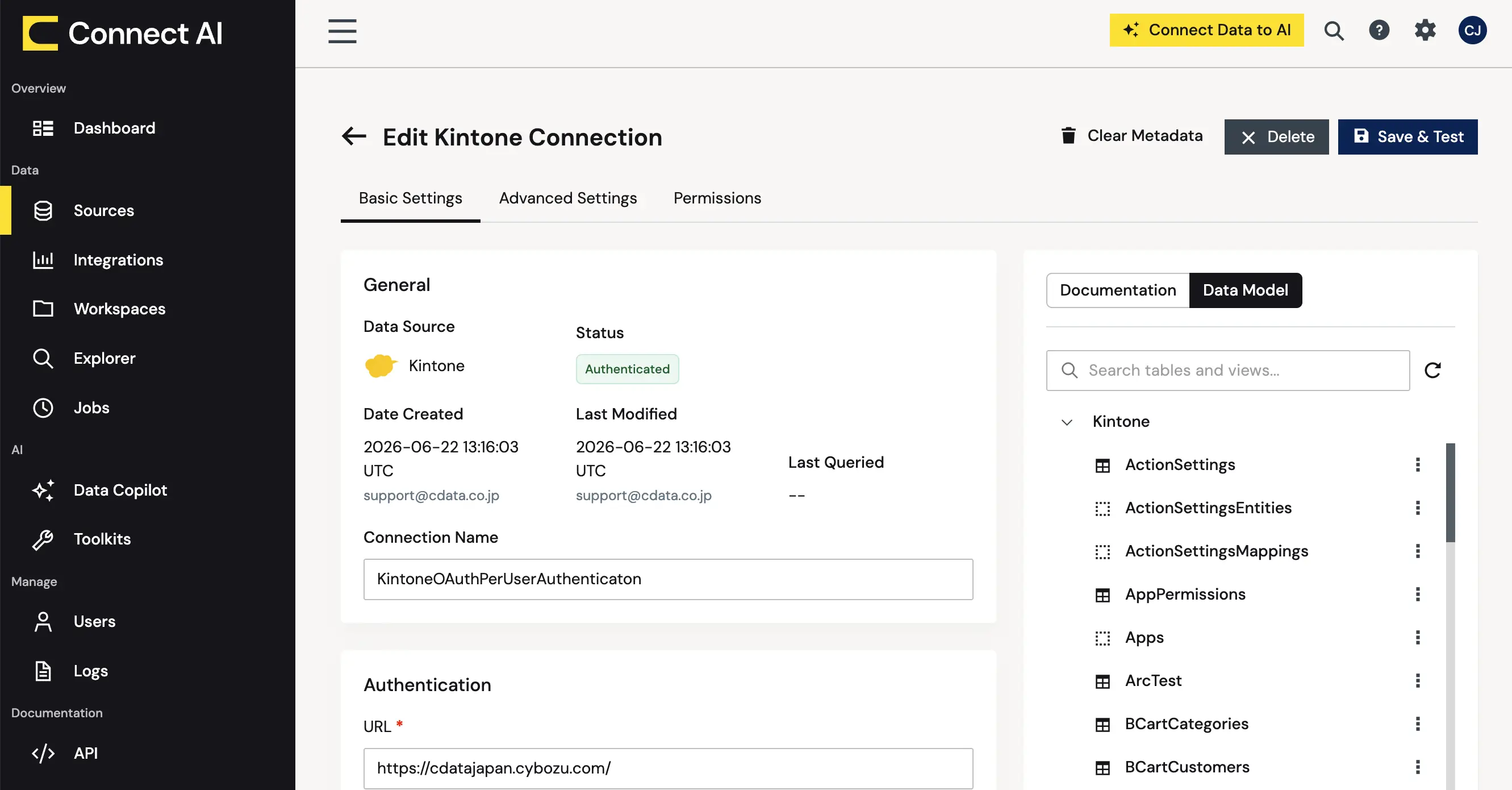
Task: Switch to Basic Settings tab
Action: point(410,198)
